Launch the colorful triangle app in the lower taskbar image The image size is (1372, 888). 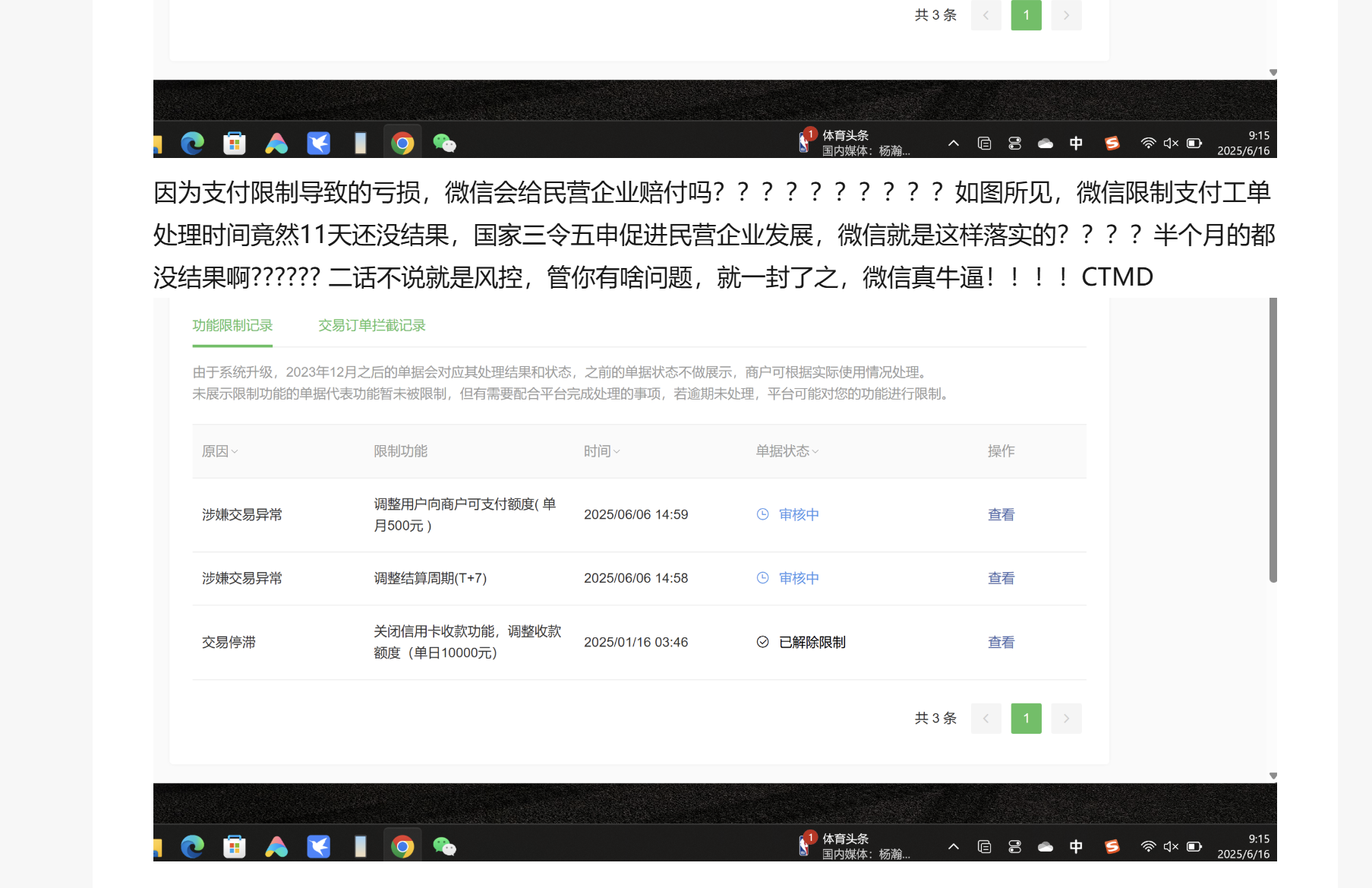(x=276, y=846)
